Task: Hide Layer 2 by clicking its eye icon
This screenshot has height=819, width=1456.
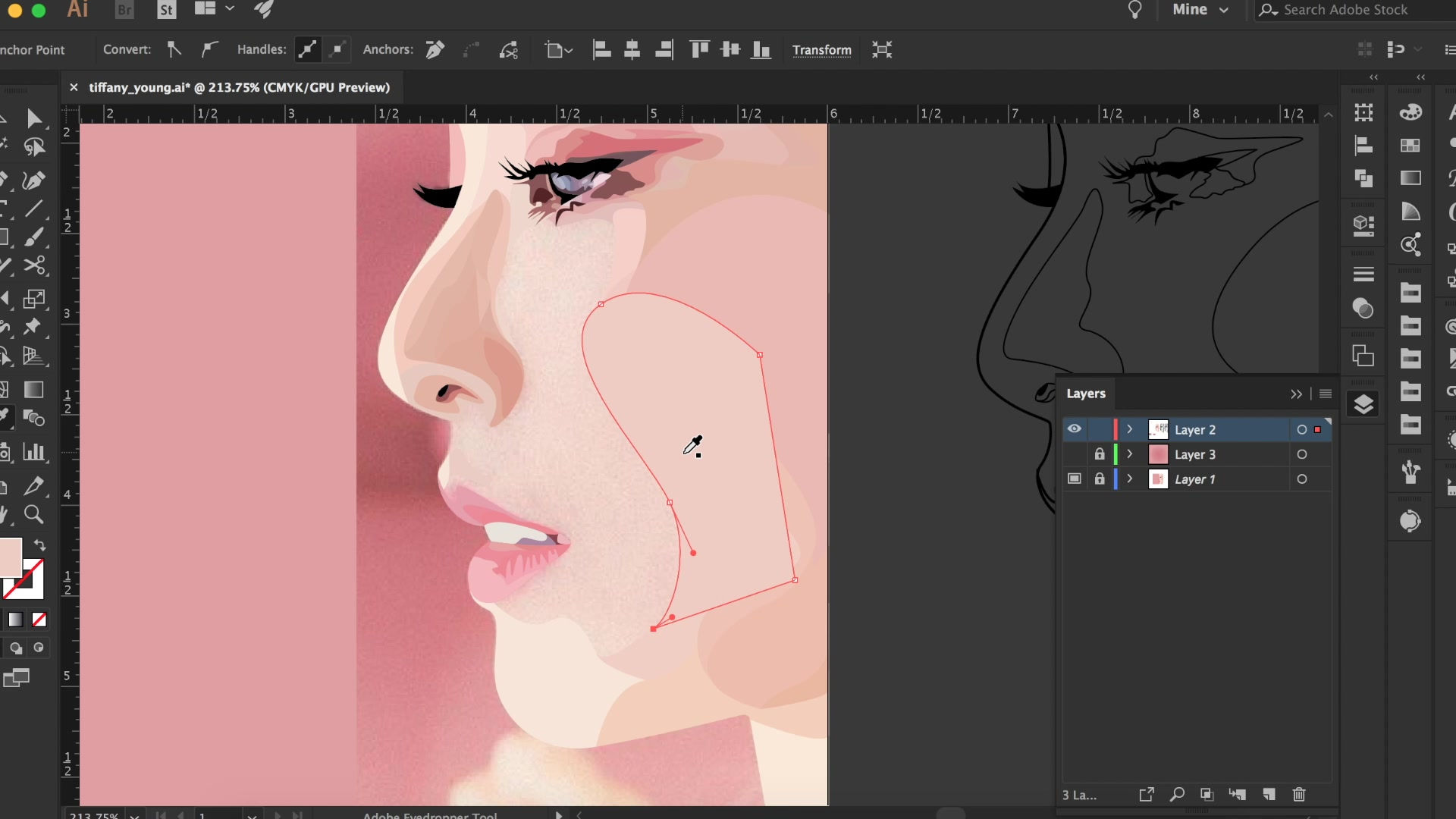Action: (1075, 428)
